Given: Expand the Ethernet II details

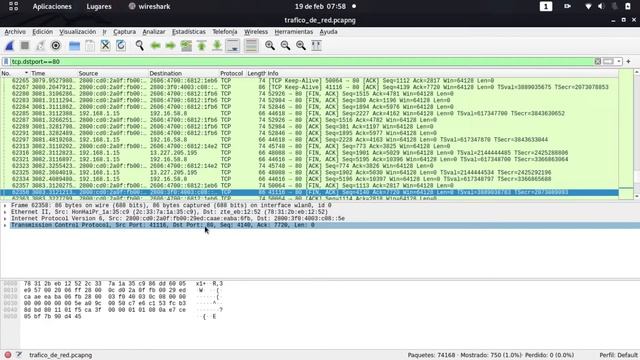Looking at the screenshot, I should (5, 212).
